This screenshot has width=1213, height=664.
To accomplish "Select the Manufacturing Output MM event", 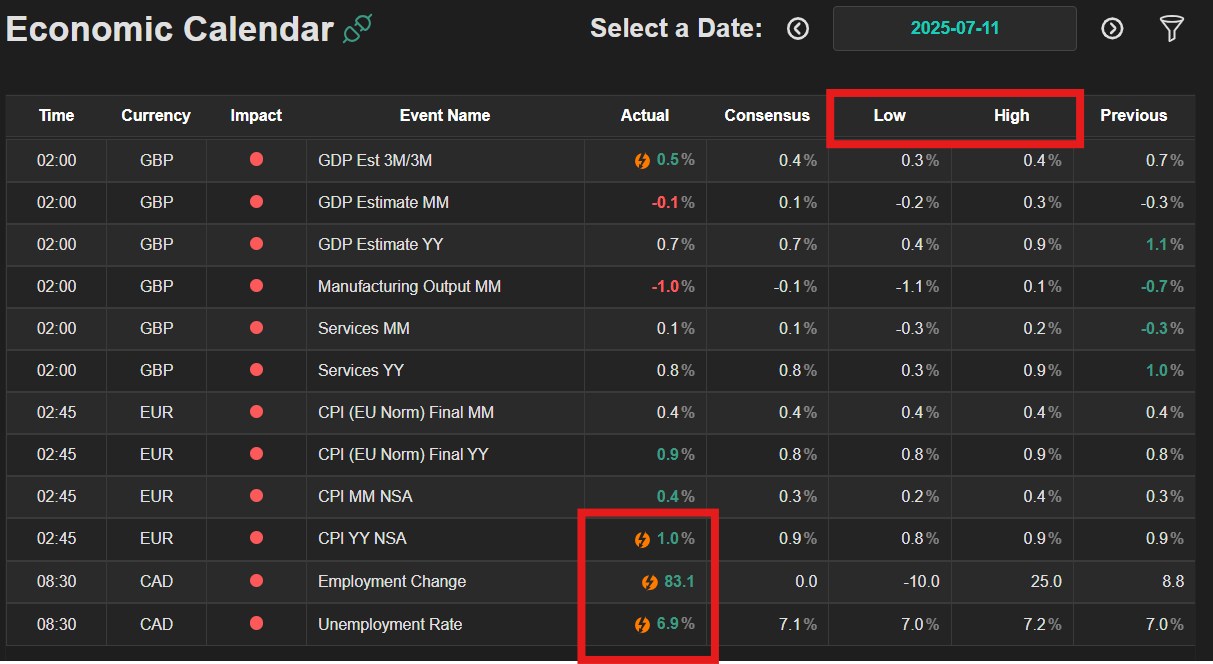I will tap(409, 287).
